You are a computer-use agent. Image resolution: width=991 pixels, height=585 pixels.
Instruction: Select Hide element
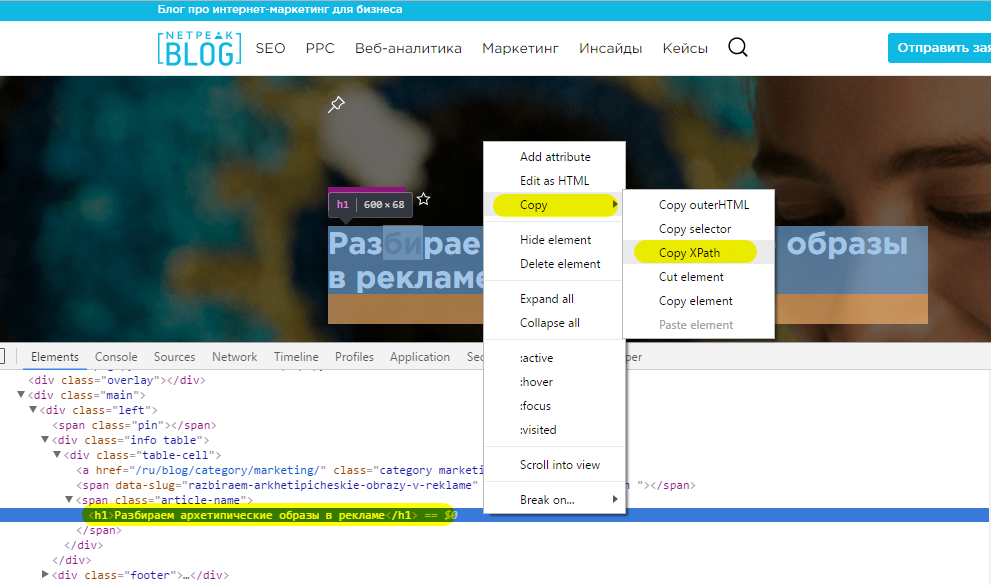point(555,240)
